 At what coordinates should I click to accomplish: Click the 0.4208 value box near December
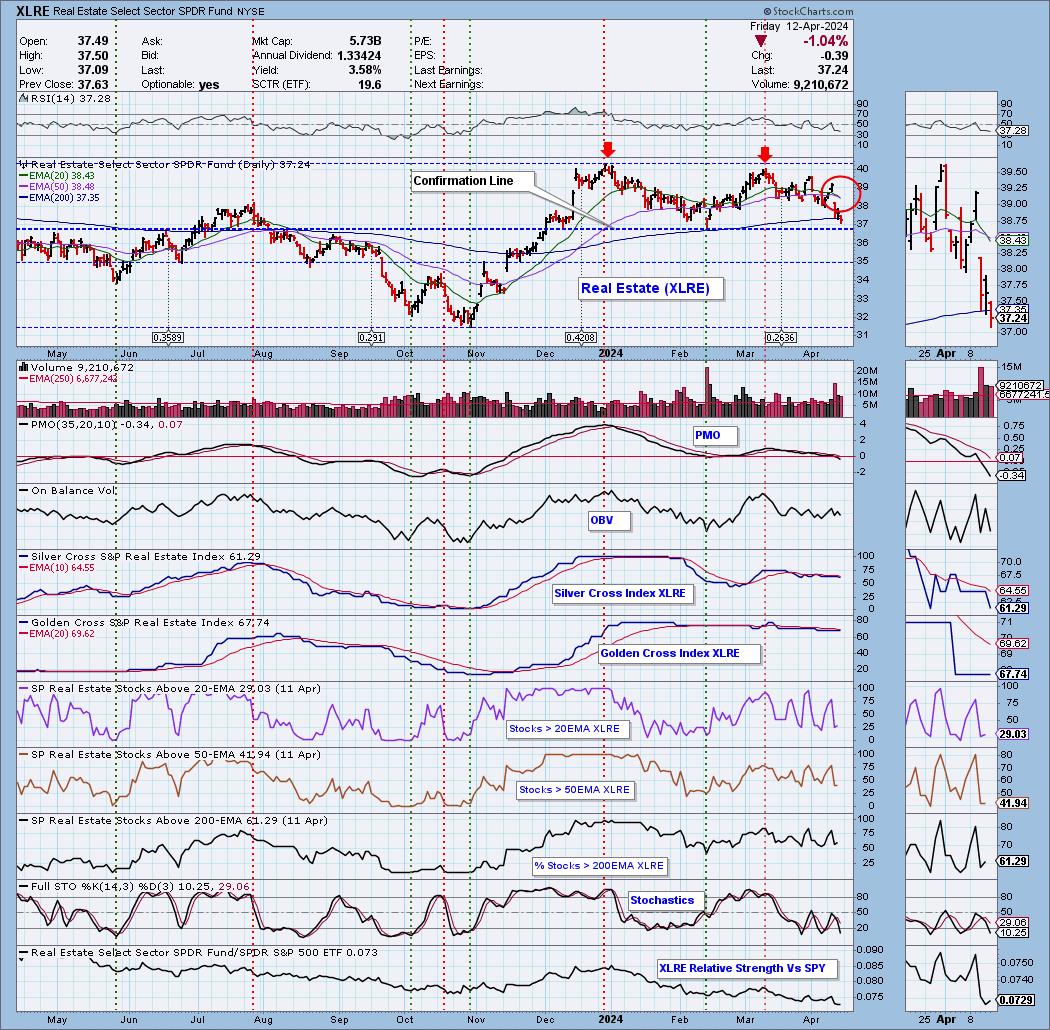581,338
